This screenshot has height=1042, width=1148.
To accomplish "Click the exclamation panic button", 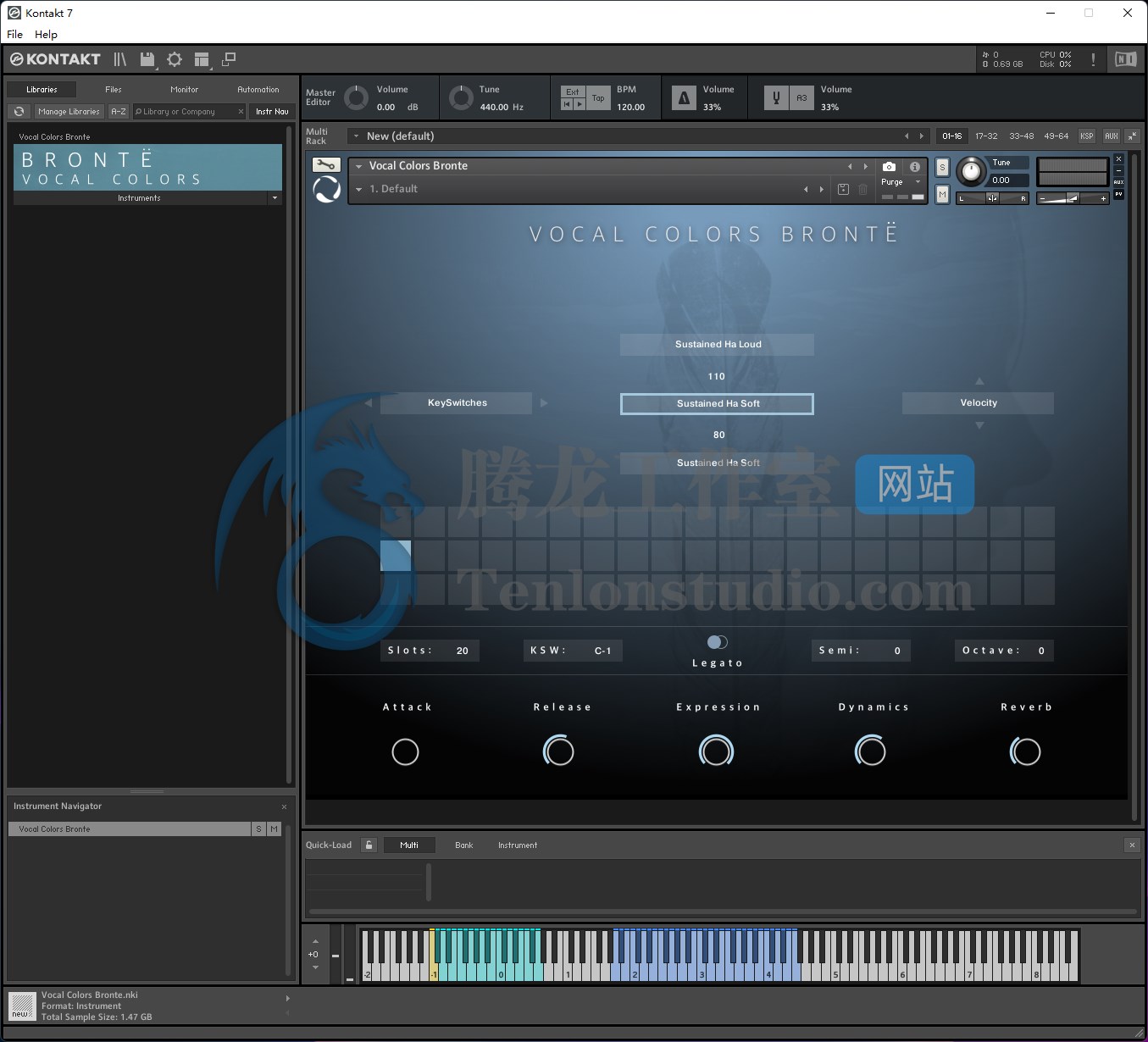I will pos(1093,59).
